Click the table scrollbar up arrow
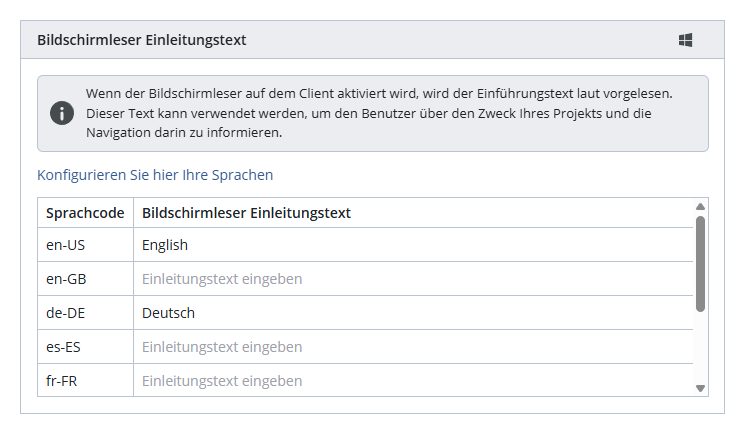This screenshot has height=434, width=745. click(700, 207)
